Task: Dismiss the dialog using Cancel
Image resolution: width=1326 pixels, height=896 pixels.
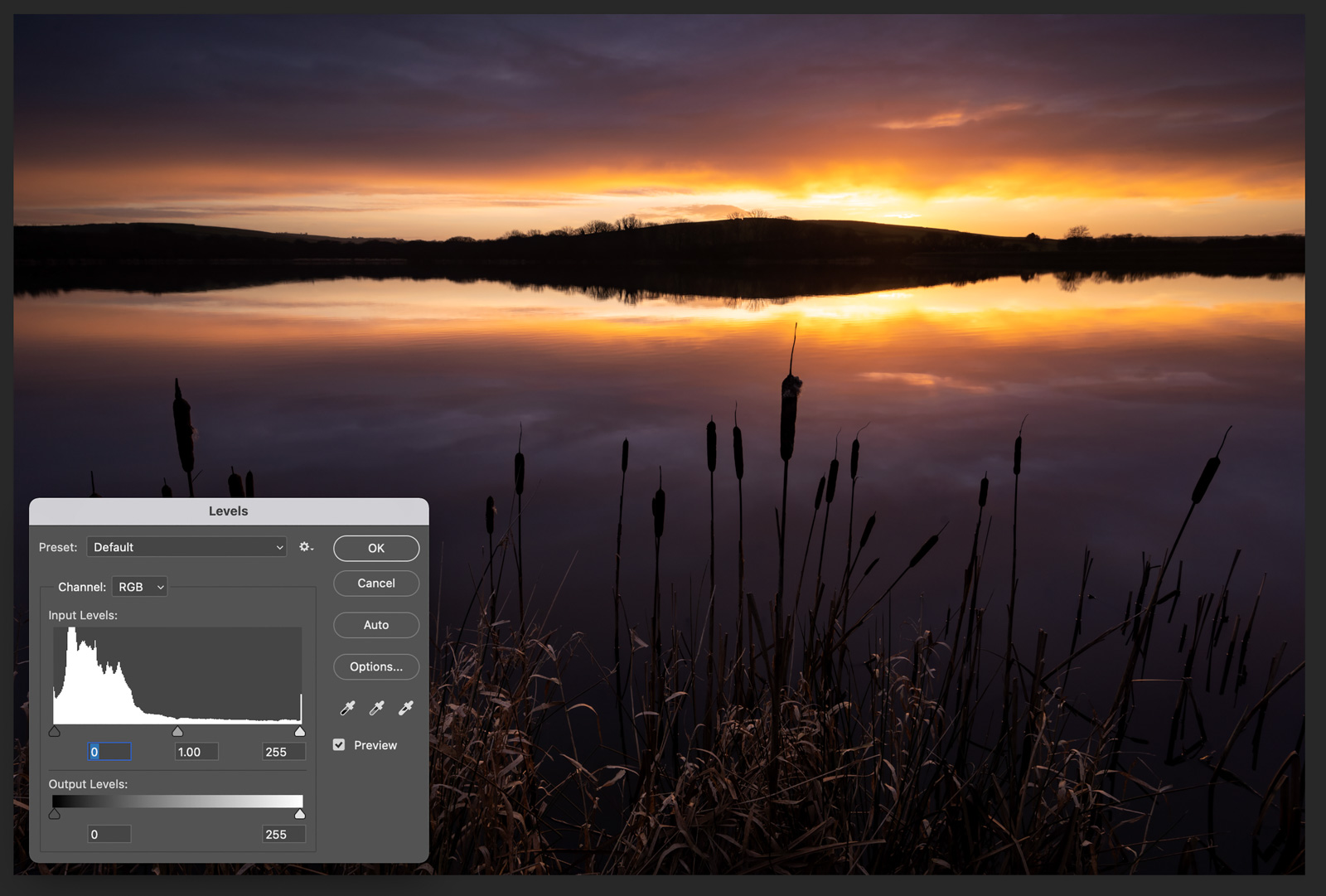Action: 375,583
